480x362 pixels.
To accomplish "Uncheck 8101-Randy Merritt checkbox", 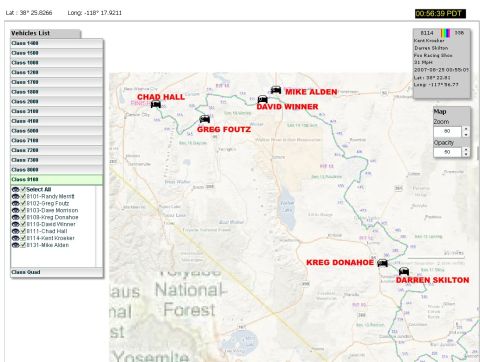I will pyautogui.click(x=23, y=196).
